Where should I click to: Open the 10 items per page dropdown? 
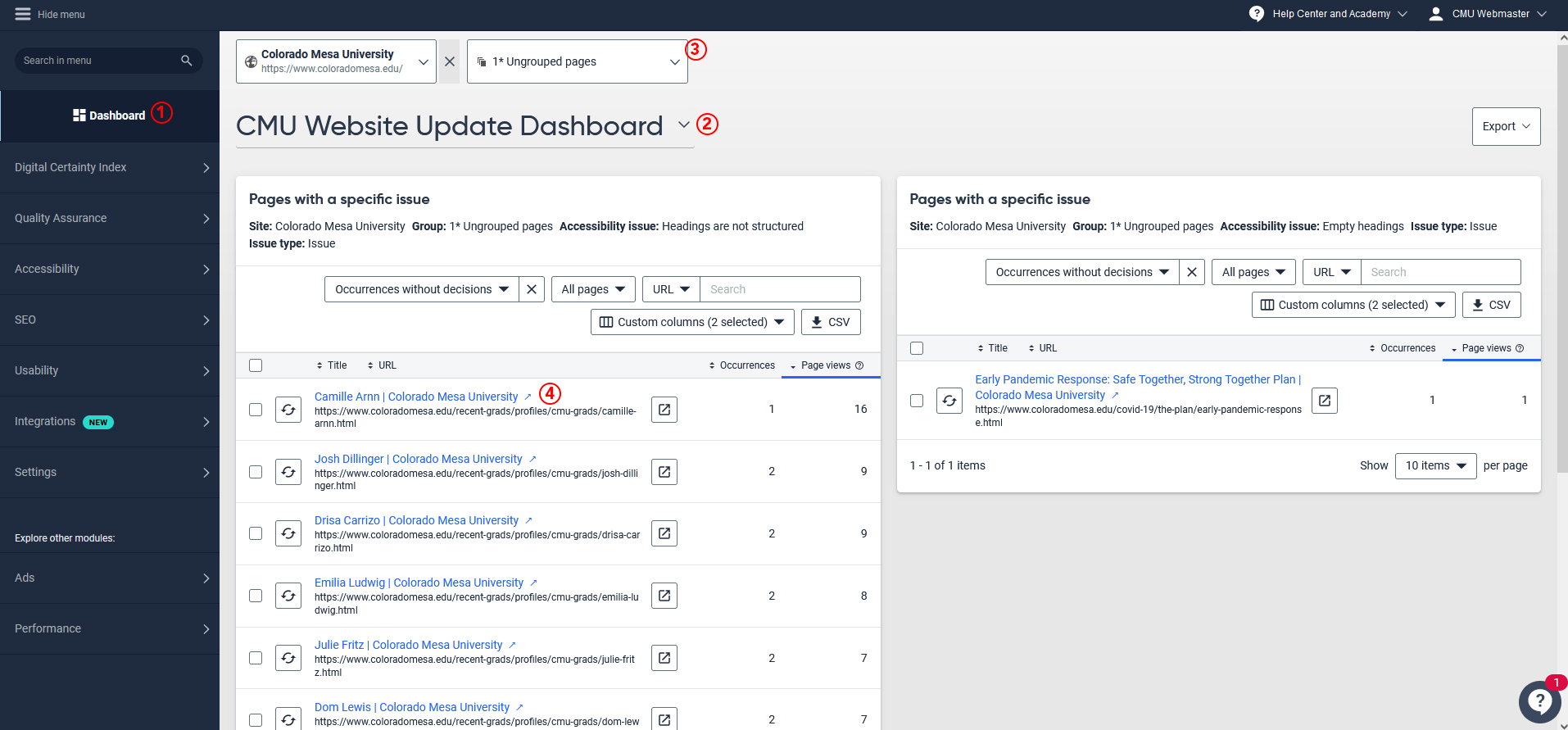pyautogui.click(x=1436, y=465)
